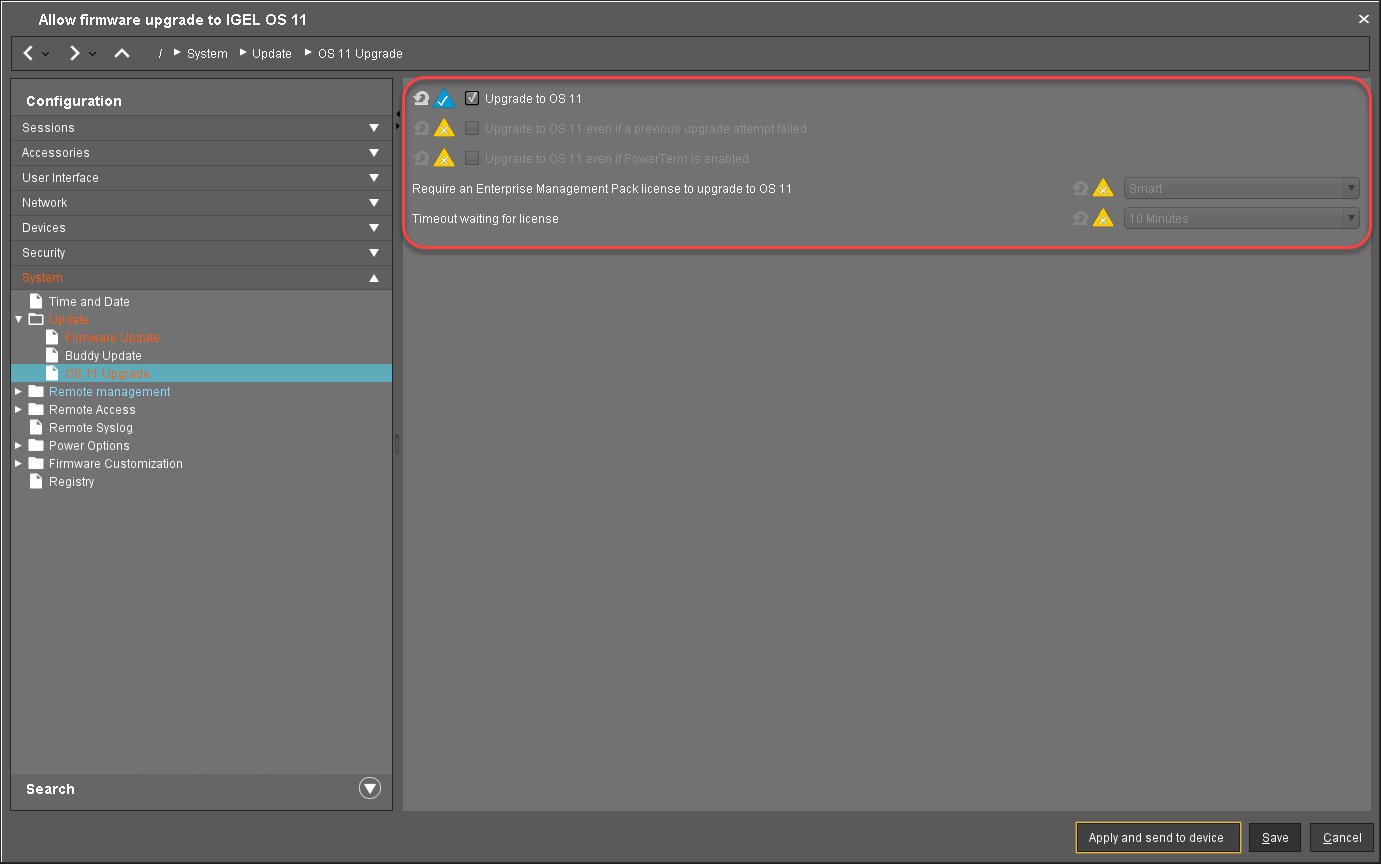Click the Save button

1275,838
